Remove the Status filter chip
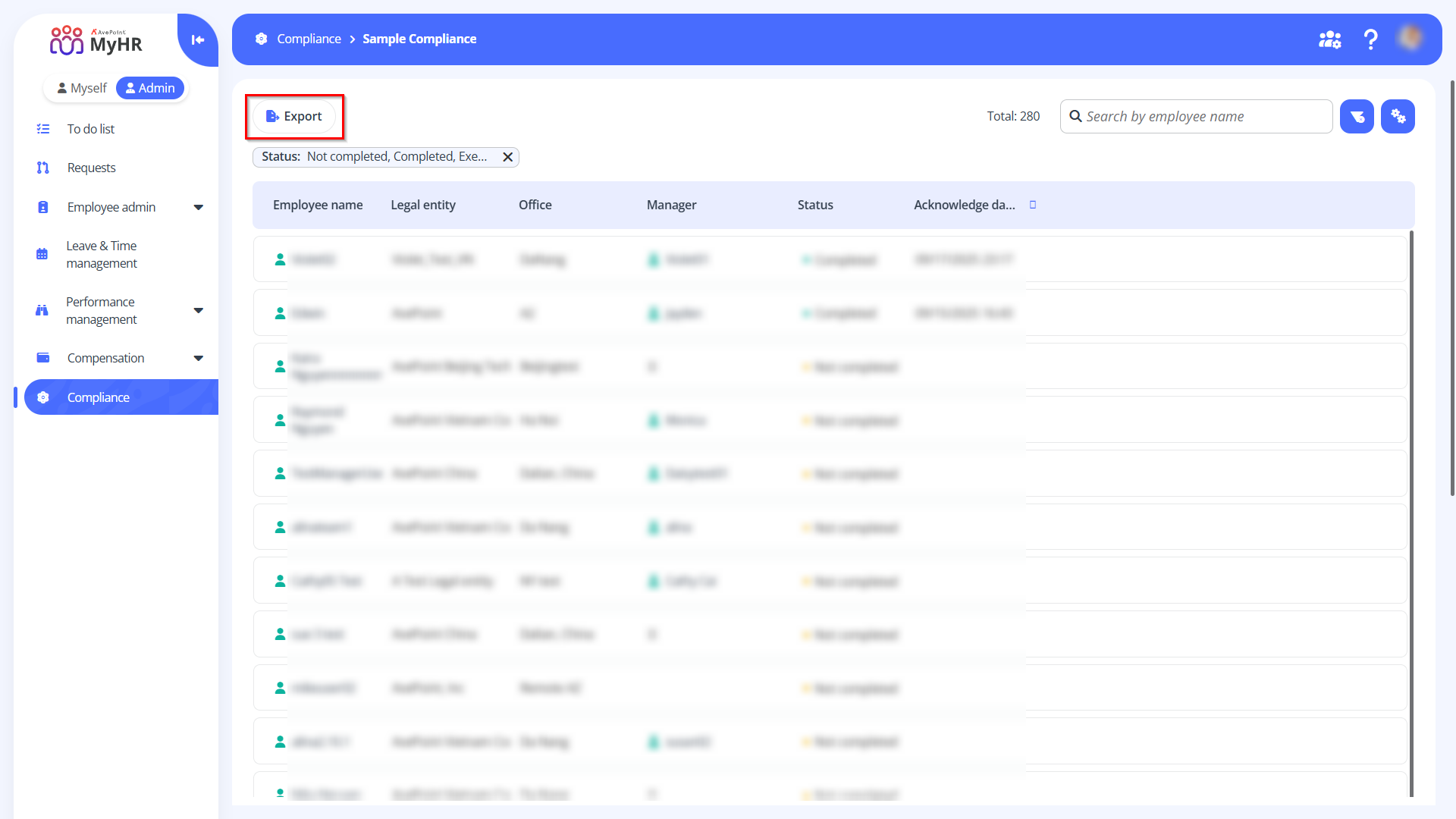Image resolution: width=1456 pixels, height=819 pixels. tap(507, 157)
